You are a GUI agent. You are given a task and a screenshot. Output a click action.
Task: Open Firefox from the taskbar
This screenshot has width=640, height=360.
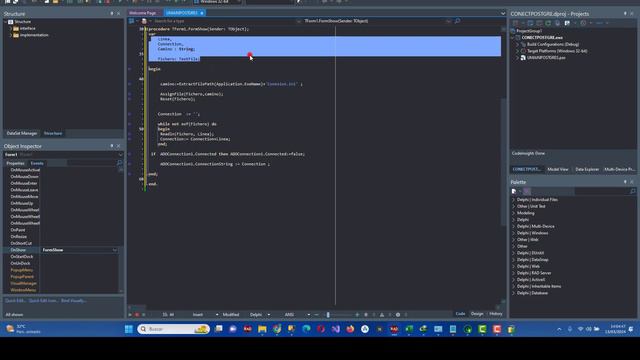pyautogui.click(x=350, y=329)
